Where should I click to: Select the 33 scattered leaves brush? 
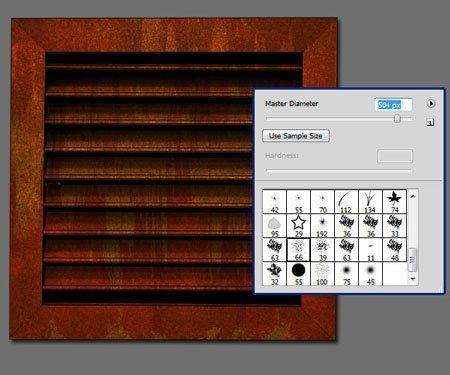[x=395, y=226]
